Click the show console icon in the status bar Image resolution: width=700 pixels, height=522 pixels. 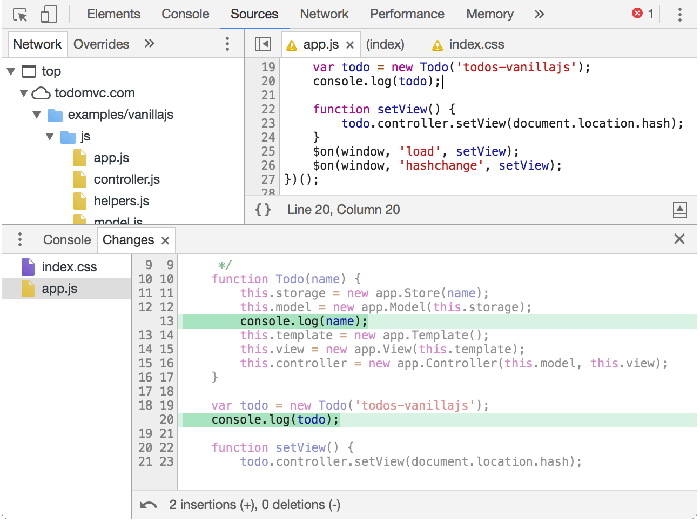coord(679,209)
